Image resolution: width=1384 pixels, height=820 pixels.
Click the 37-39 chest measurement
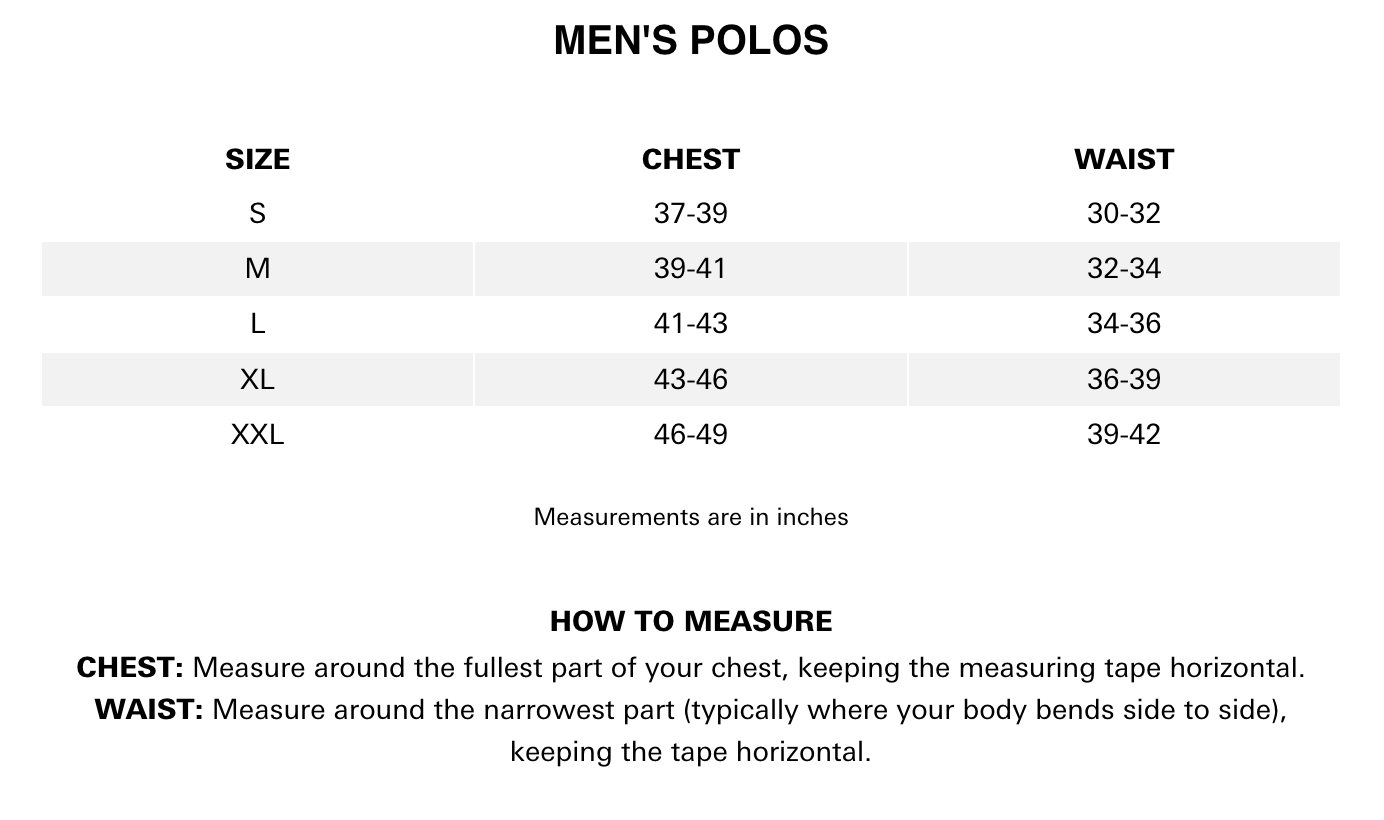click(691, 214)
